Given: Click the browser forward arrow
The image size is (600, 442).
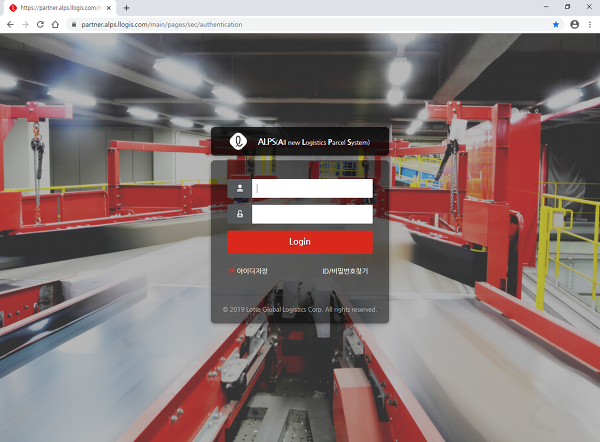Looking at the screenshot, I should [25, 24].
